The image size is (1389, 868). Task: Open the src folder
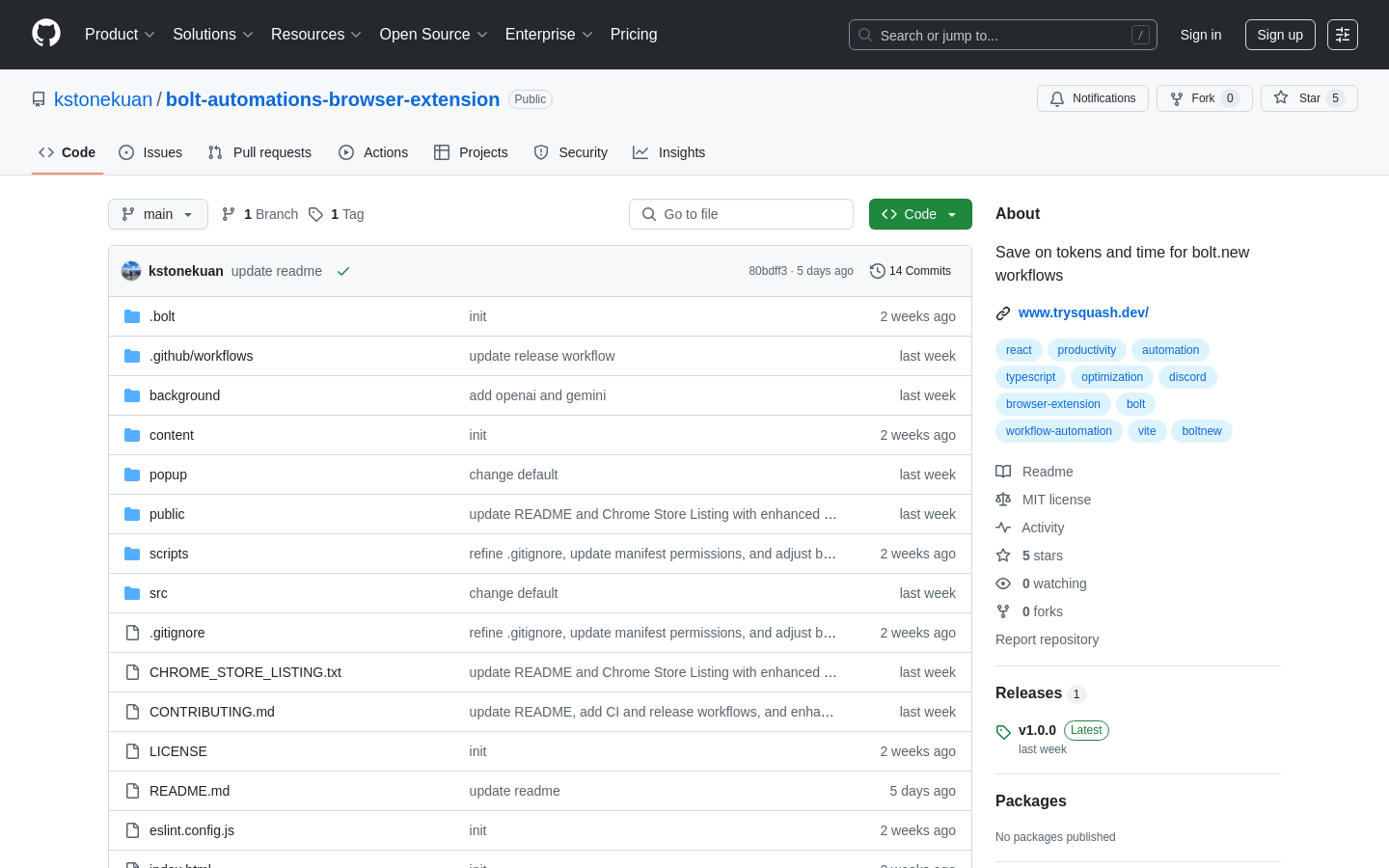click(x=158, y=593)
